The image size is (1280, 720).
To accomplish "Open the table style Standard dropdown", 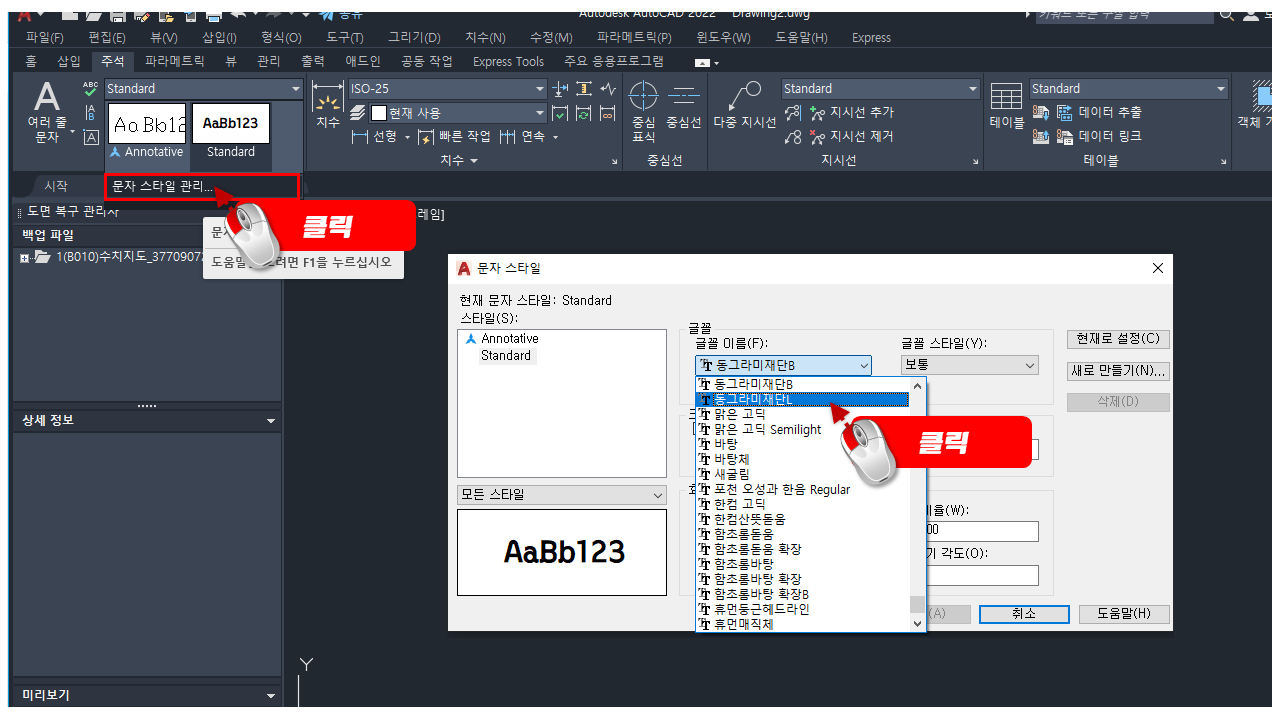I will coord(1129,89).
